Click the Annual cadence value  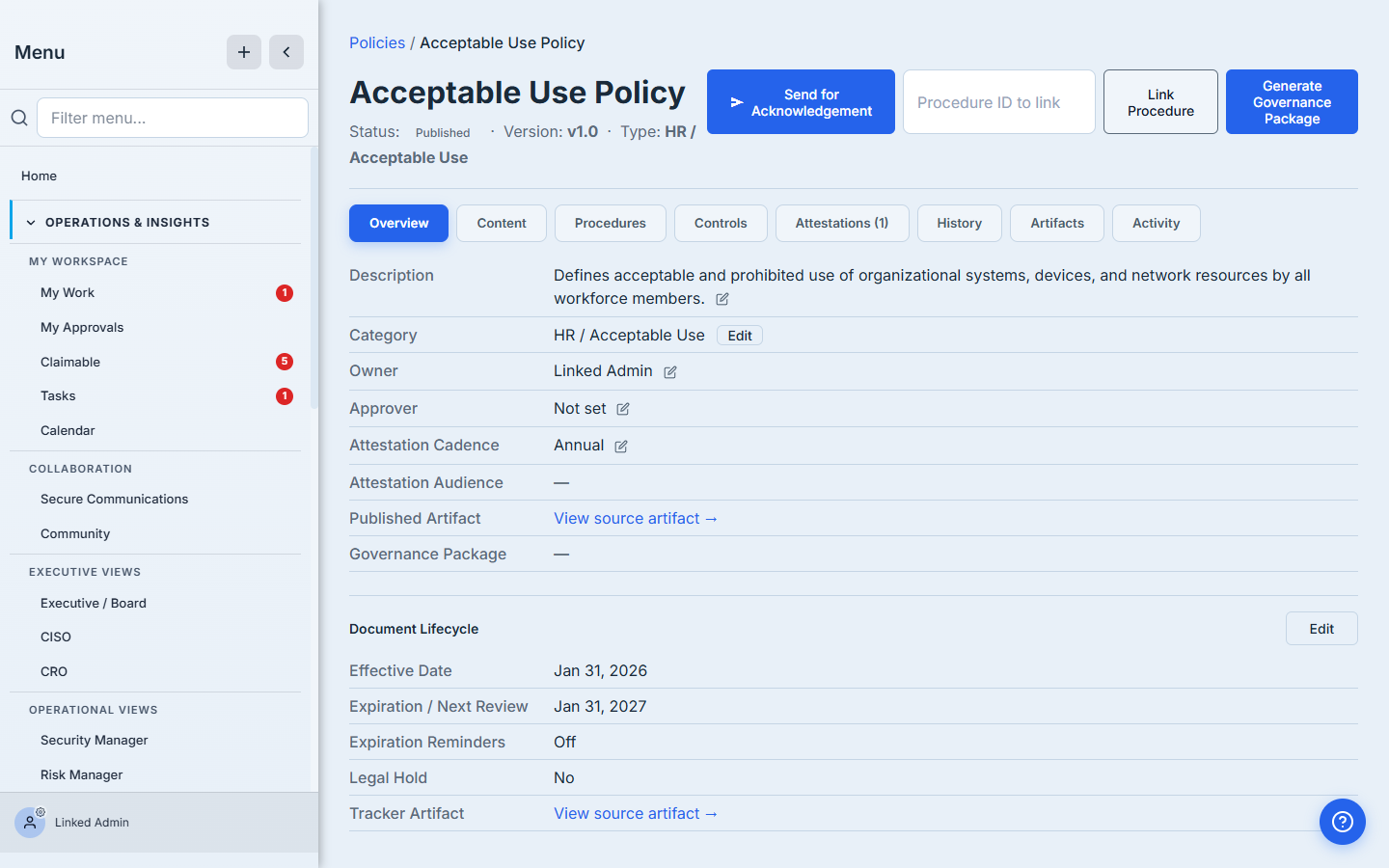pyautogui.click(x=579, y=446)
